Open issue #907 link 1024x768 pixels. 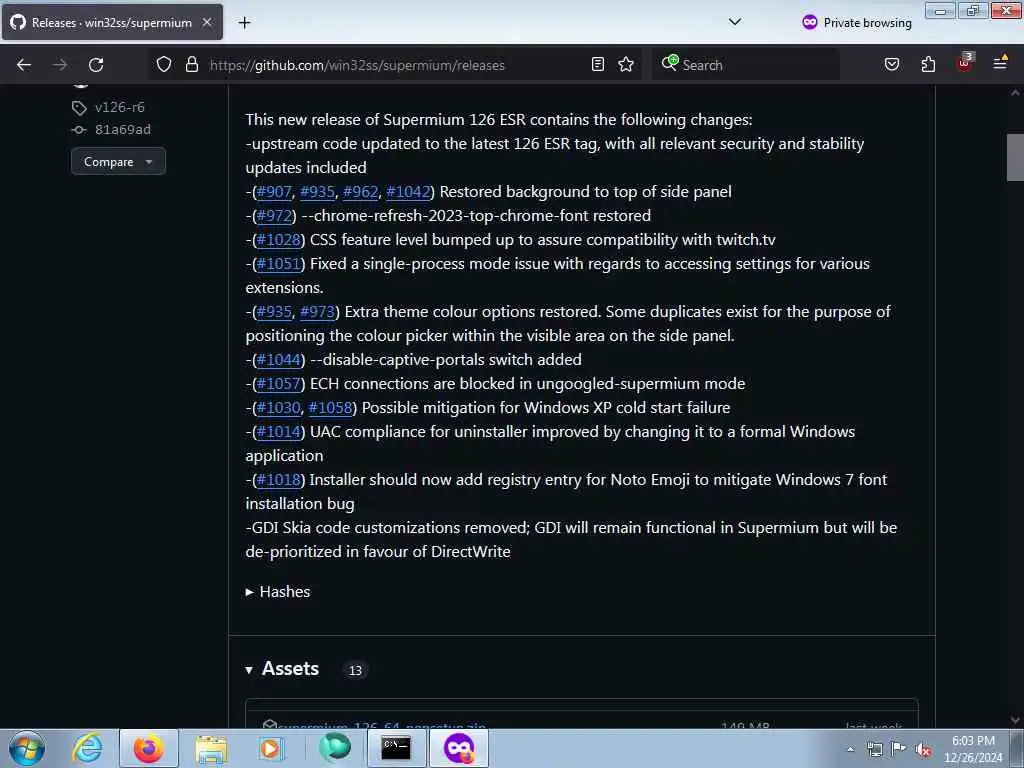pyautogui.click(x=274, y=192)
